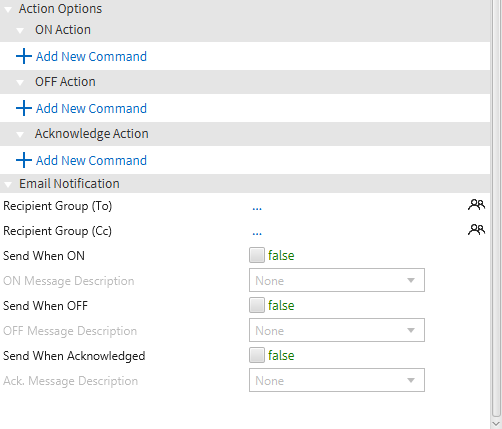Open Ack. Message Description dropdown
Image resolution: width=502 pixels, height=429 pixels.
click(x=337, y=380)
